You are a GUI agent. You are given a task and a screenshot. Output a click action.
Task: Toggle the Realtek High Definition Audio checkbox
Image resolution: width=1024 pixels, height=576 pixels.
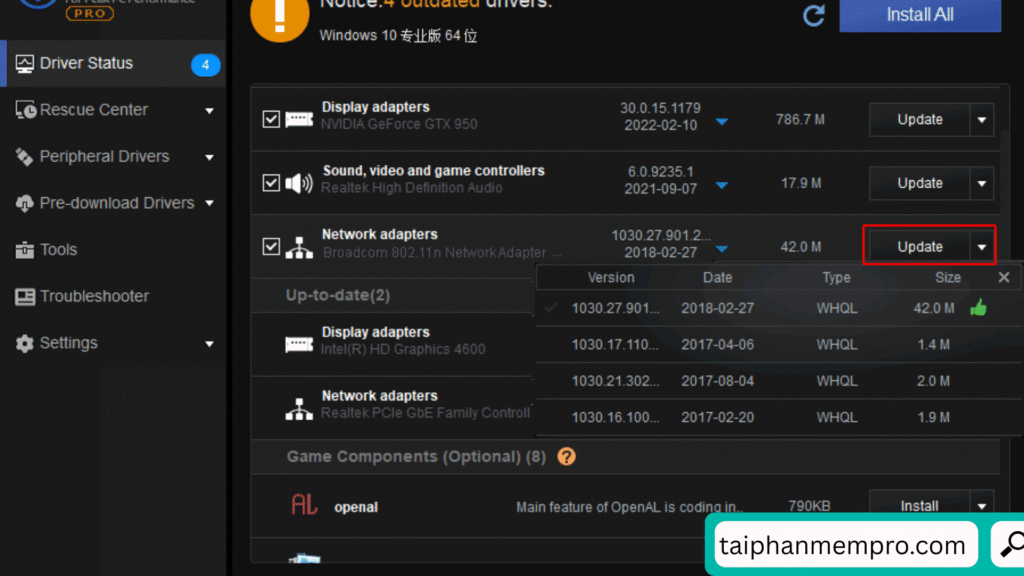point(271,183)
